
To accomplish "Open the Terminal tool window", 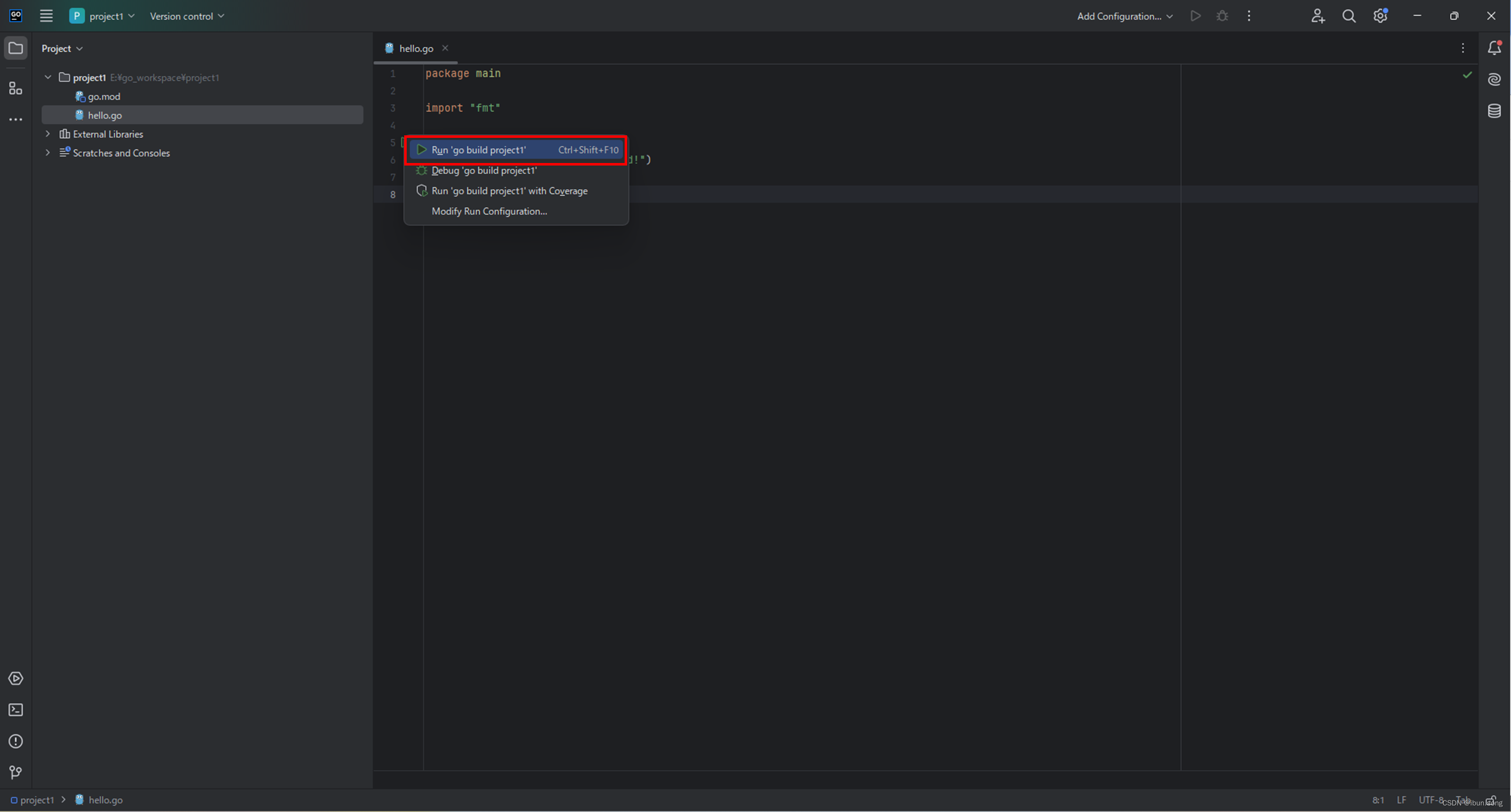I will click(x=16, y=710).
